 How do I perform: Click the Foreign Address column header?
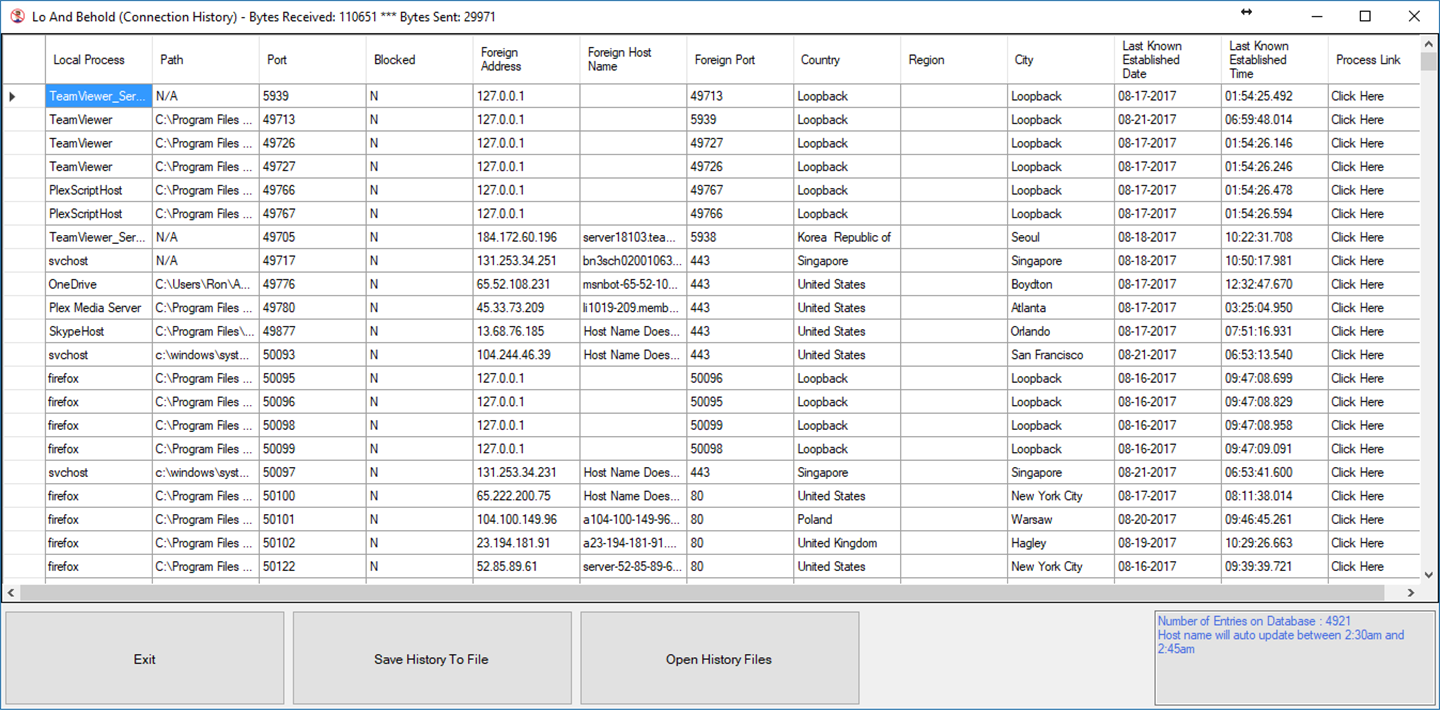point(526,60)
